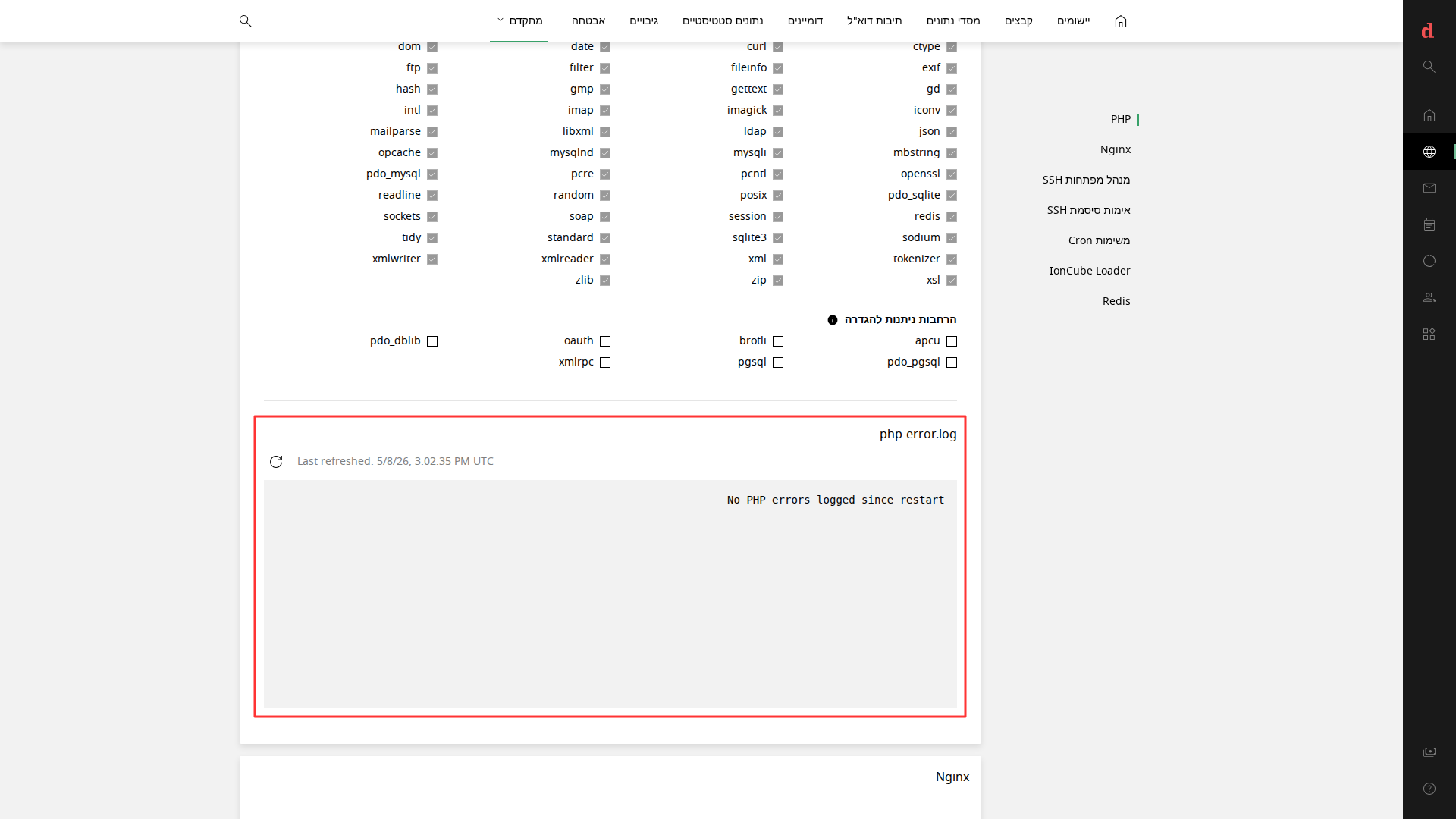The height and width of the screenshot is (819, 1456).
Task: Go to מנהל מפתחות SSH section
Action: point(1086,180)
